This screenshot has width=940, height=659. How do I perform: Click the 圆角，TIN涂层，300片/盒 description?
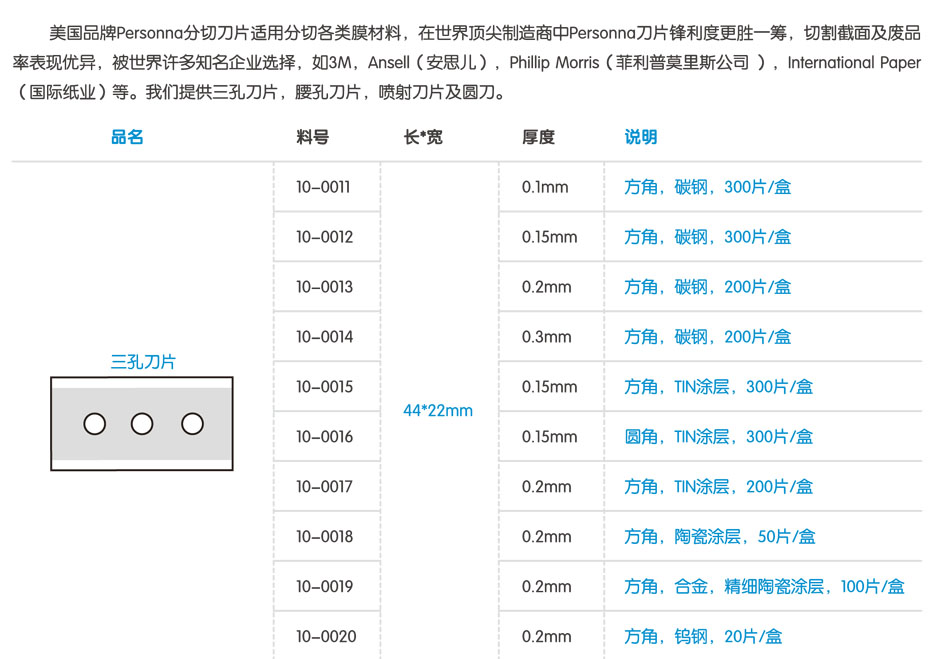click(718, 437)
